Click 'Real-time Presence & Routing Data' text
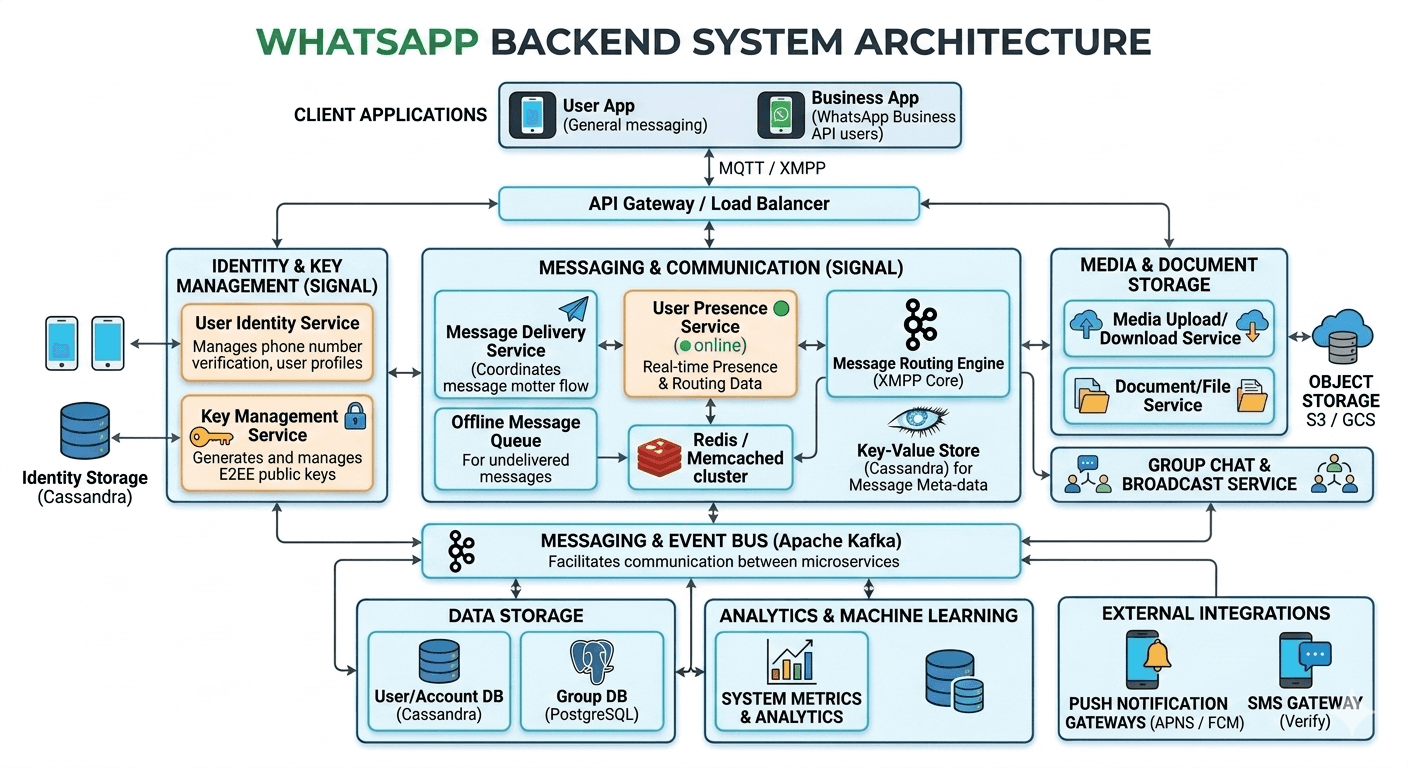 [709, 375]
